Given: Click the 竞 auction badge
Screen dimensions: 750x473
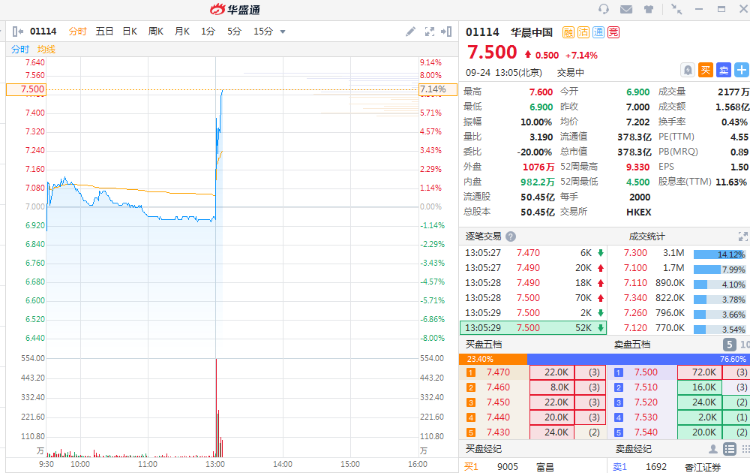Looking at the screenshot, I should (x=614, y=32).
